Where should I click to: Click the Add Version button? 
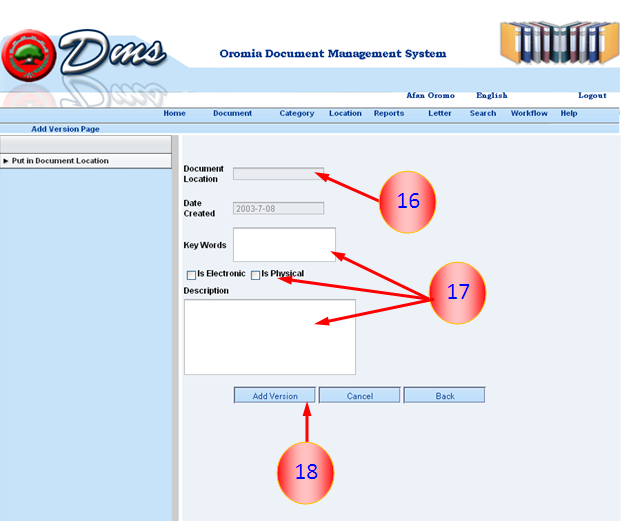[x=275, y=396]
